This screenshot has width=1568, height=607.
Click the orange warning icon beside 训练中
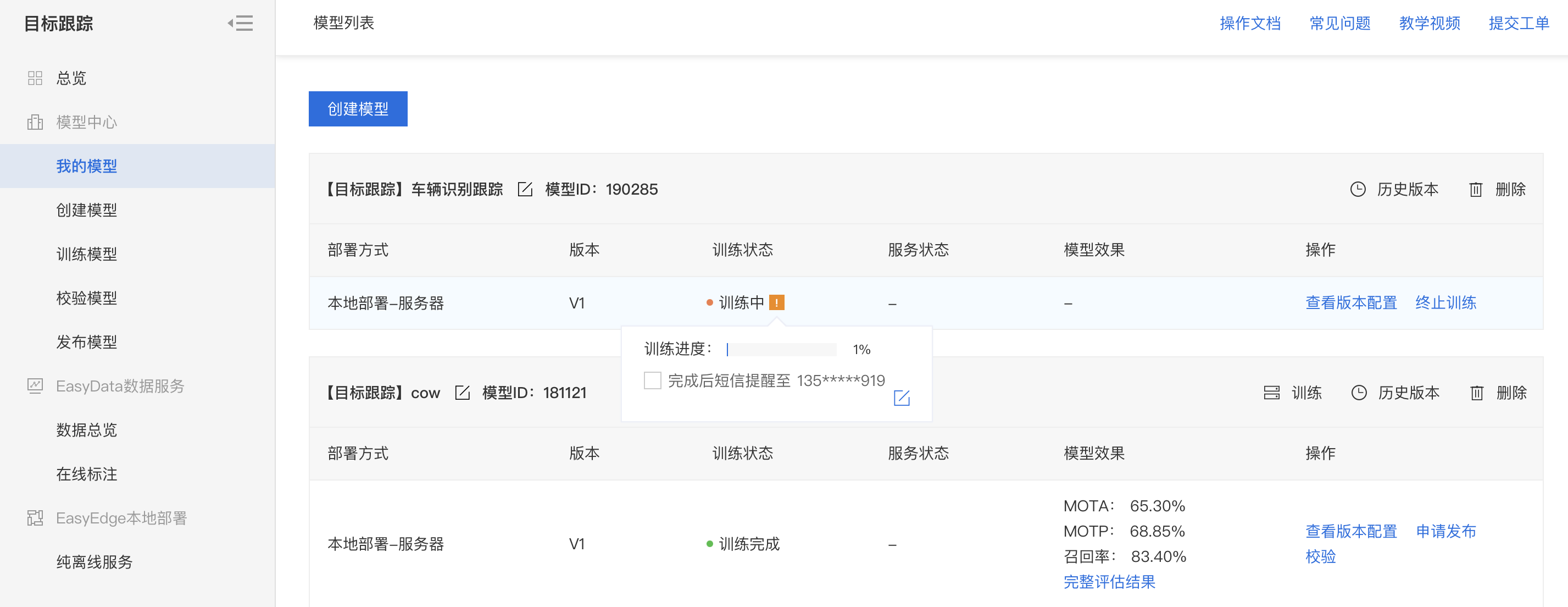pyautogui.click(x=776, y=302)
